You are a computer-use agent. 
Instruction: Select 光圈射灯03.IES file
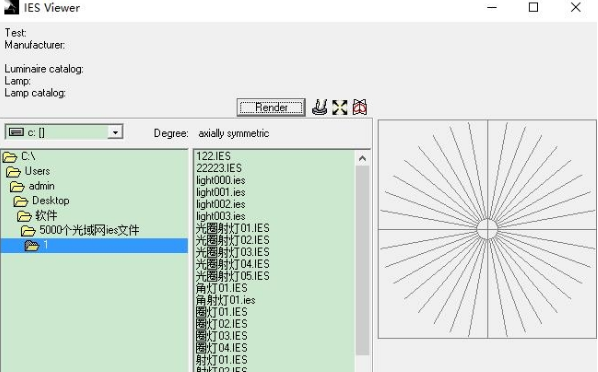[233, 252]
